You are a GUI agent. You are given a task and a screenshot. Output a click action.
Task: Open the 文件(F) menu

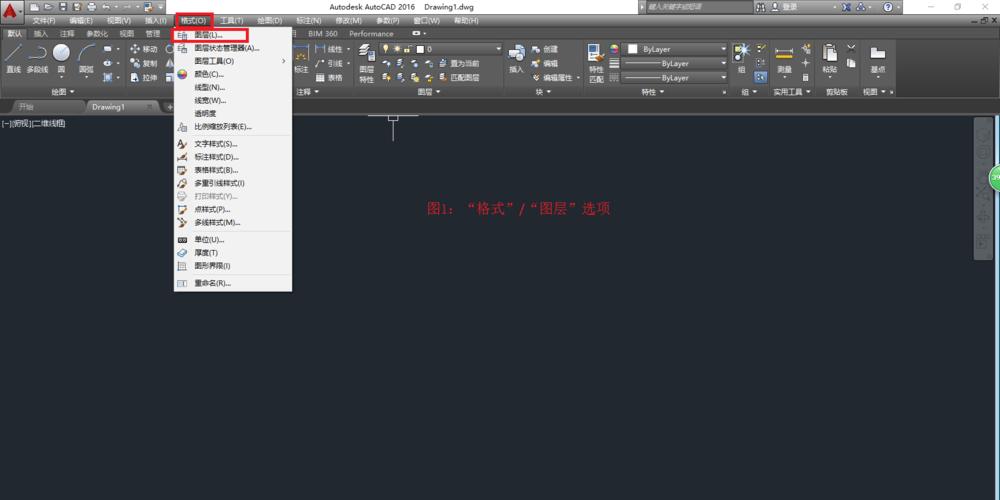[x=43, y=21]
